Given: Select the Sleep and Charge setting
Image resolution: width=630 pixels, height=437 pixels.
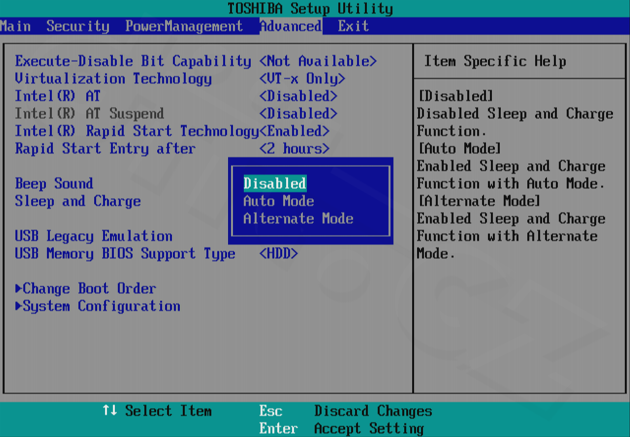Looking at the screenshot, I should (x=78, y=201).
